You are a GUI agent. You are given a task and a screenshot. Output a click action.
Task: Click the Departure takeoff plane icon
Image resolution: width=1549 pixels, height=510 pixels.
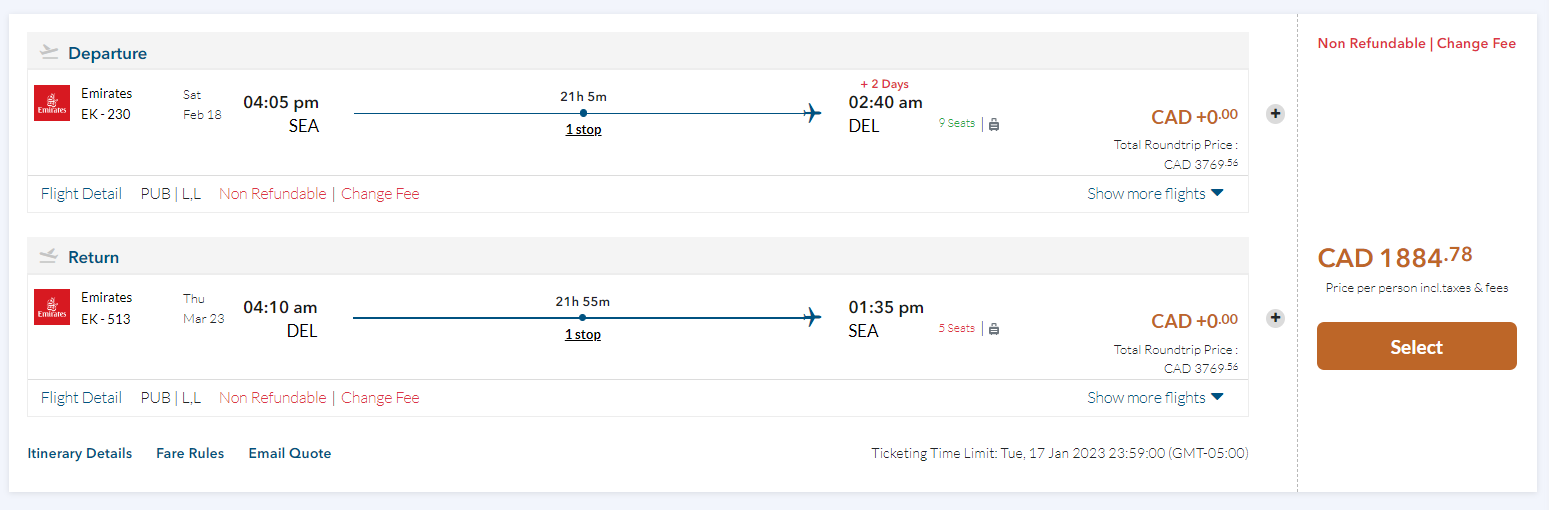coord(49,53)
